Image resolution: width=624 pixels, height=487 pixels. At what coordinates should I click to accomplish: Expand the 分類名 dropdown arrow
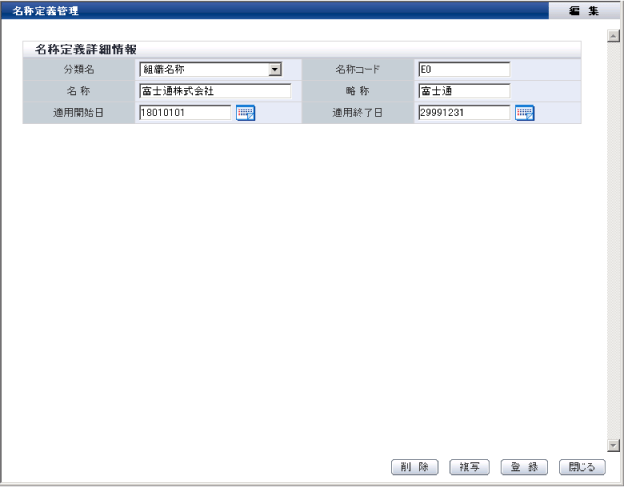click(275, 70)
